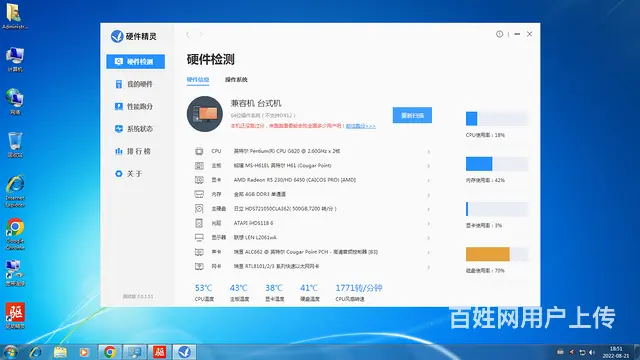Open the Windows Start menu orb
Viewport: 640px width, 360px height.
[10, 352]
